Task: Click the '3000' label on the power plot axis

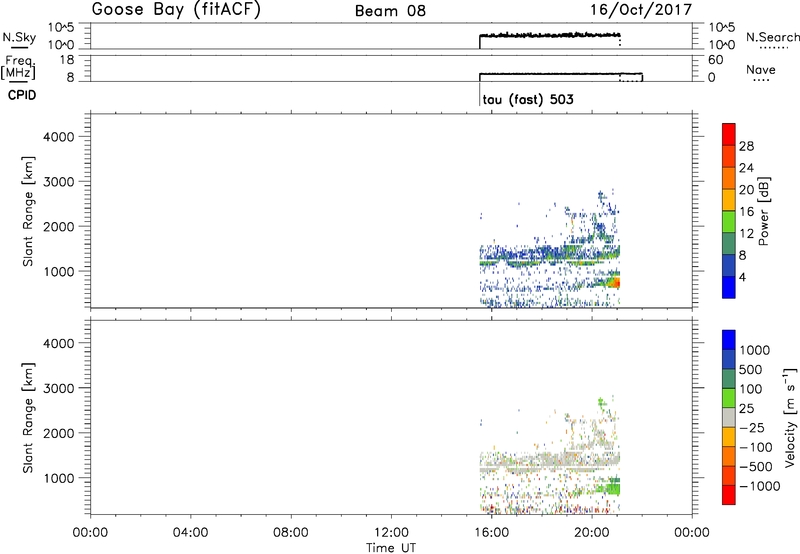Action: coord(59,182)
